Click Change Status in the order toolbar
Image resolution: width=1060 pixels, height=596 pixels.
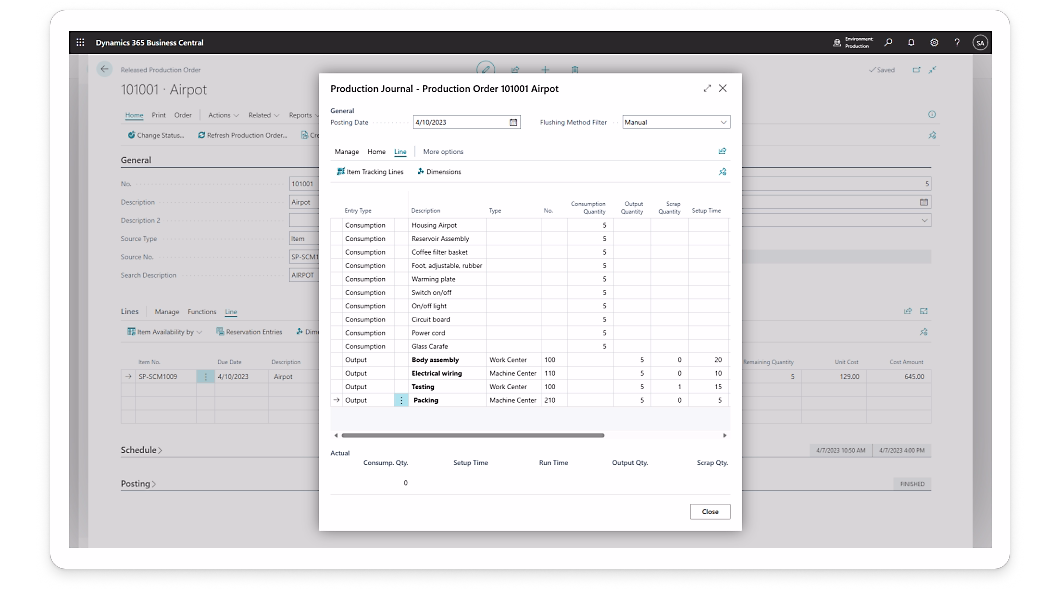[155, 135]
